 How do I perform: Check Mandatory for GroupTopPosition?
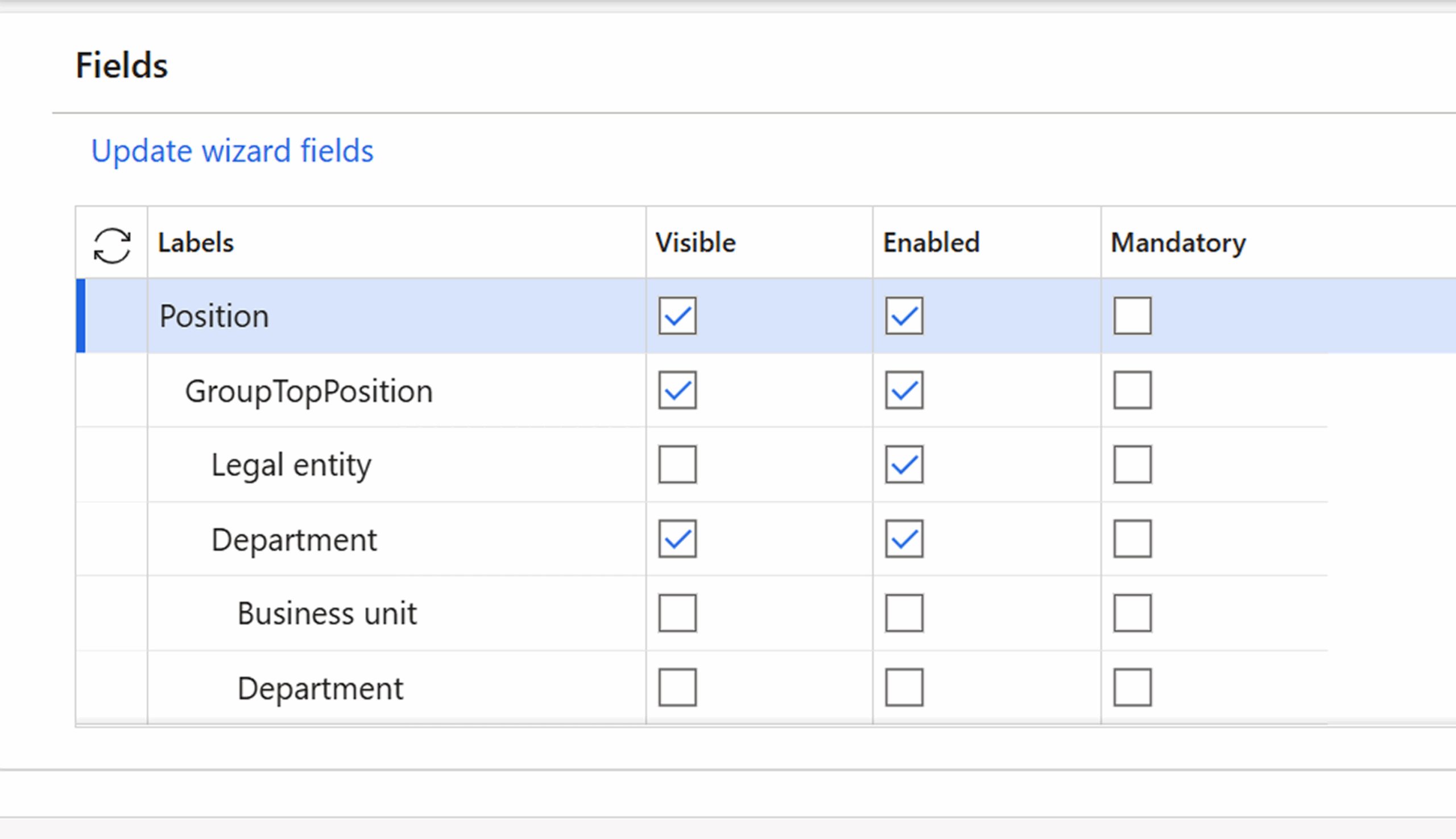coord(1132,390)
